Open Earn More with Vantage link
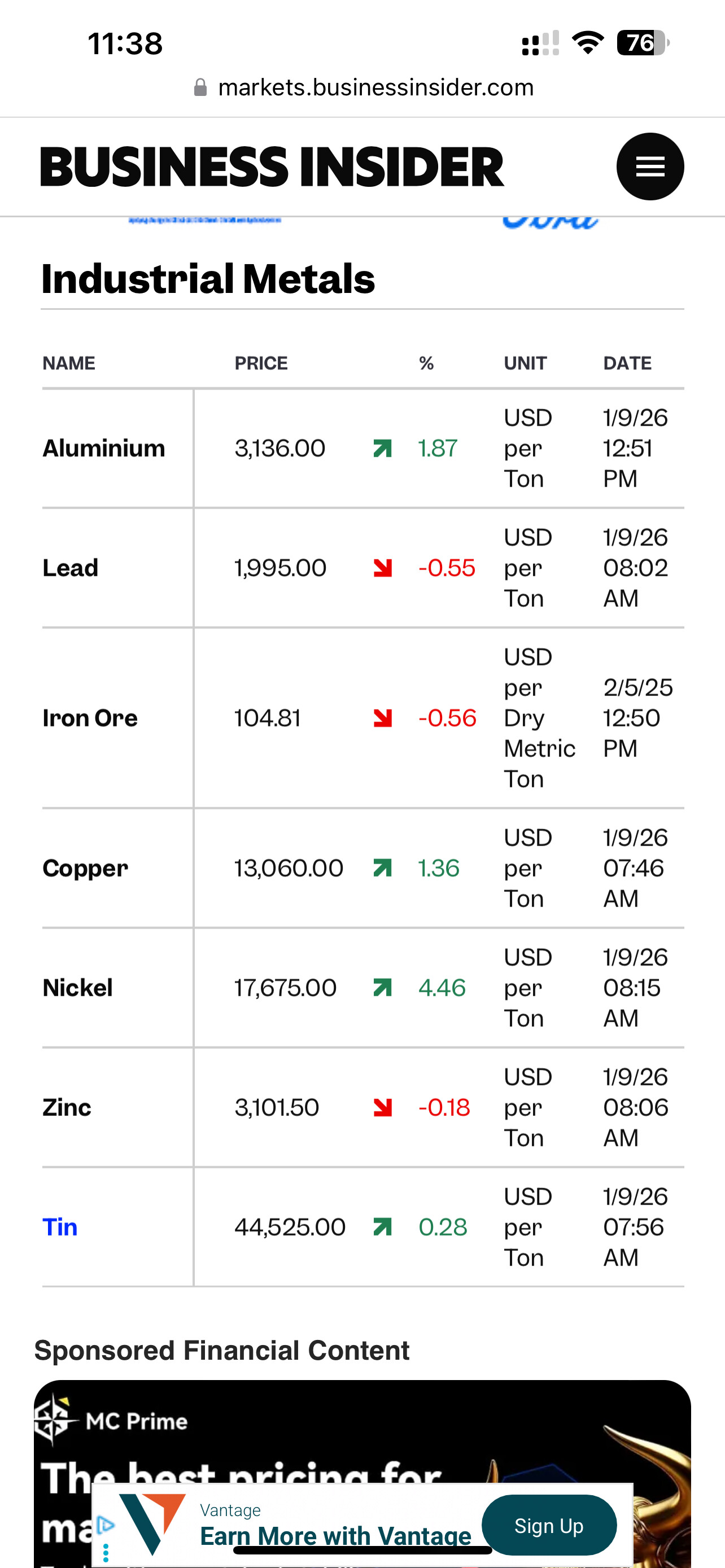This screenshot has height=1568, width=725. coord(335,1536)
